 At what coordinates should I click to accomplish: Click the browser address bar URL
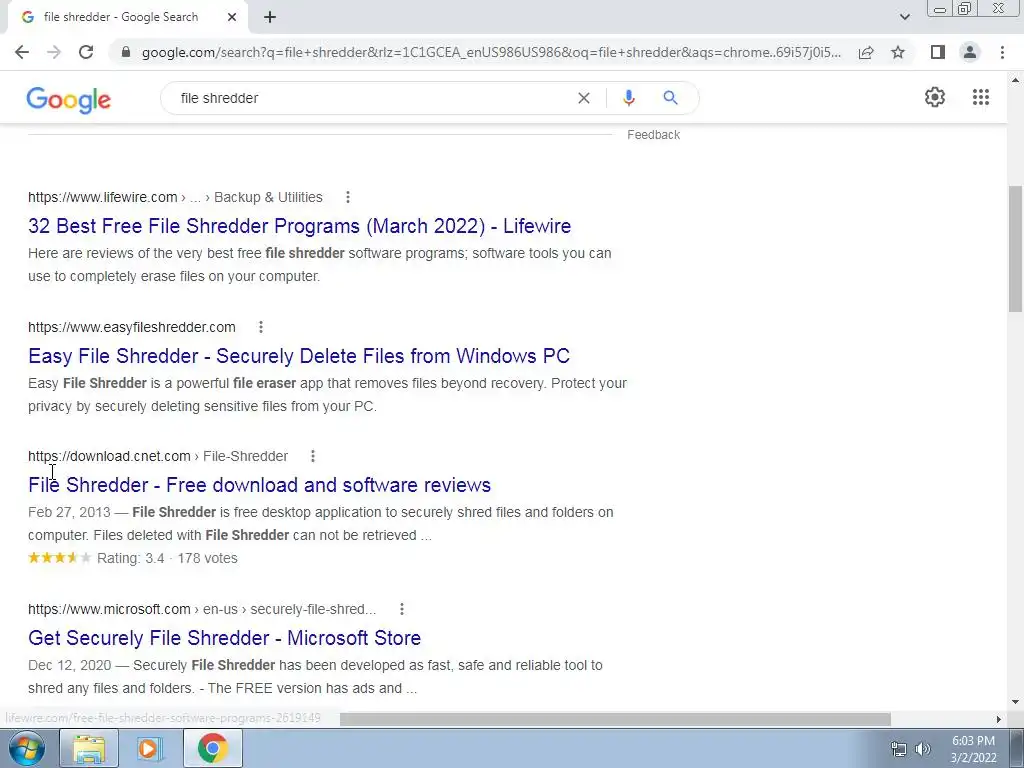[491, 52]
